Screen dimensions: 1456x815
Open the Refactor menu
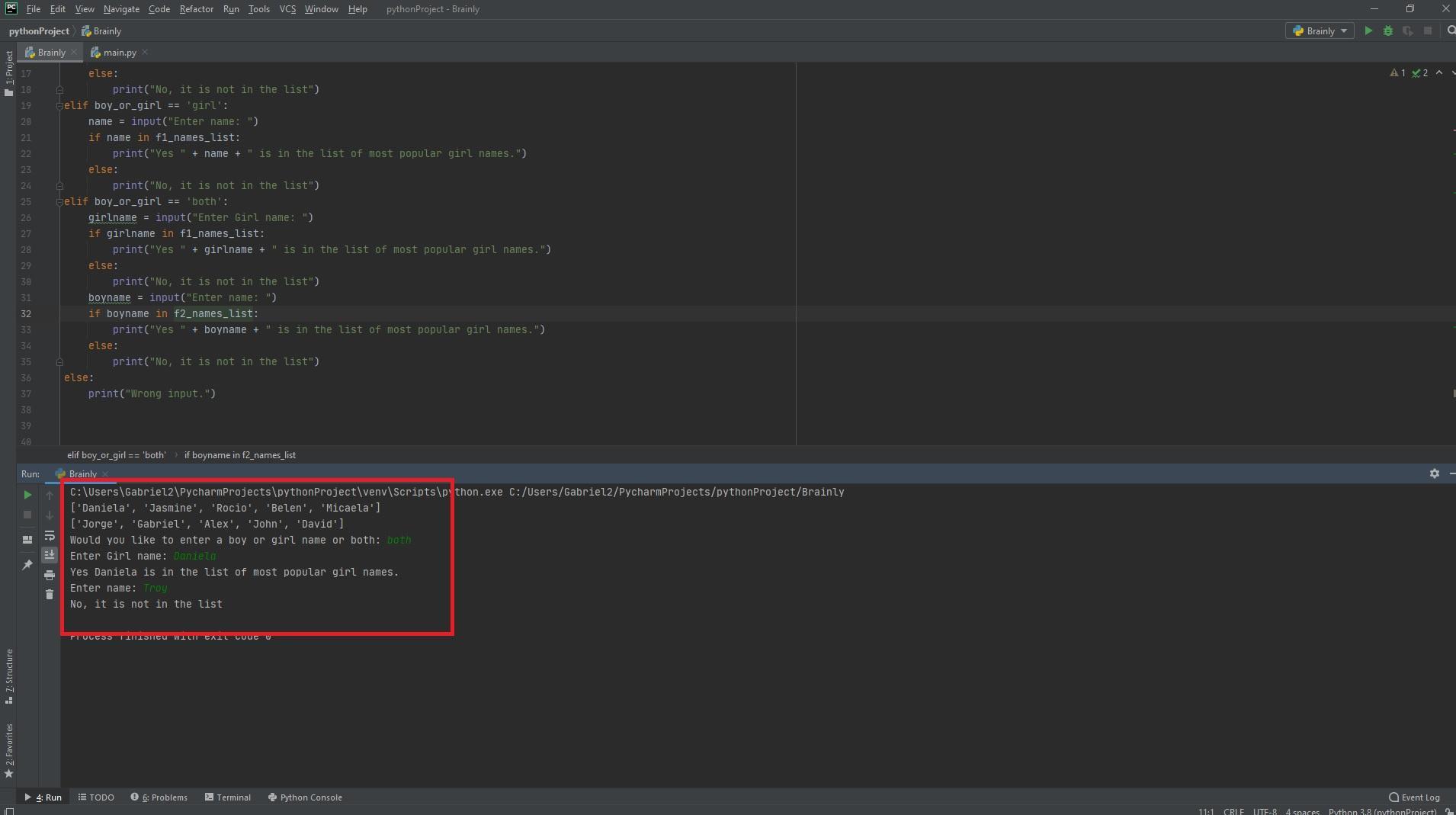click(196, 9)
